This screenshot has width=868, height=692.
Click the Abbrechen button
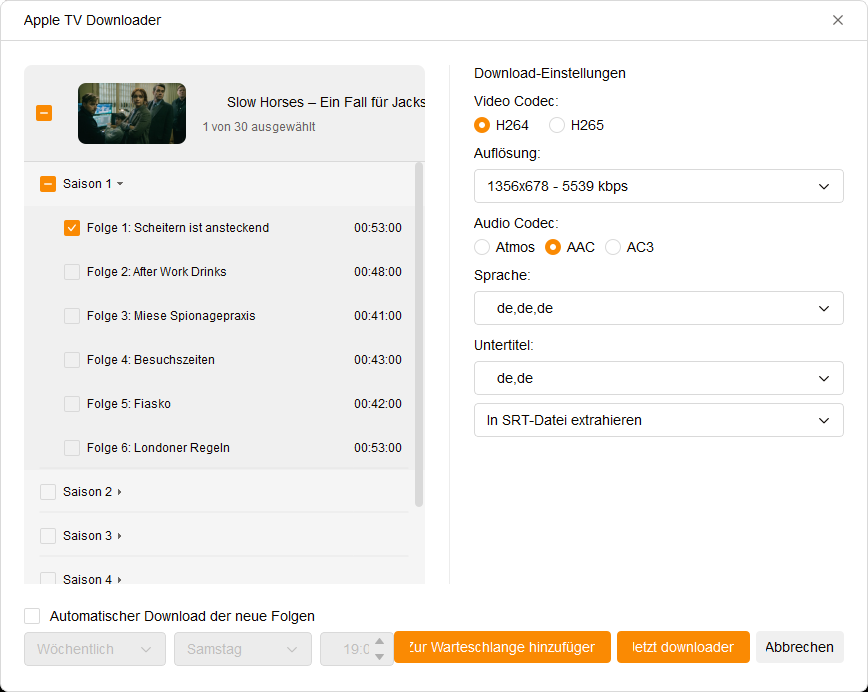pos(799,647)
